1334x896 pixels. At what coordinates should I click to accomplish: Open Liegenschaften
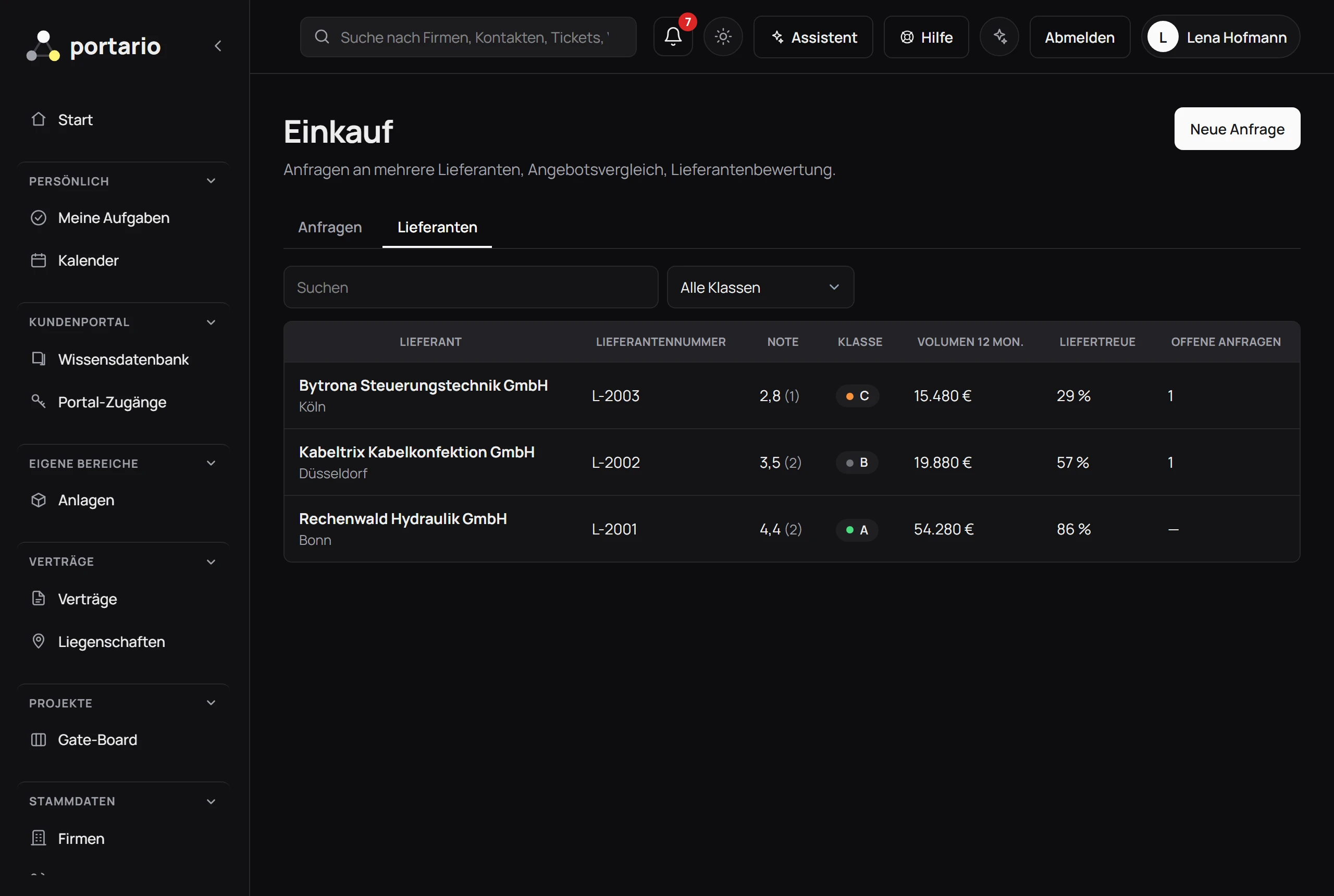click(125, 641)
